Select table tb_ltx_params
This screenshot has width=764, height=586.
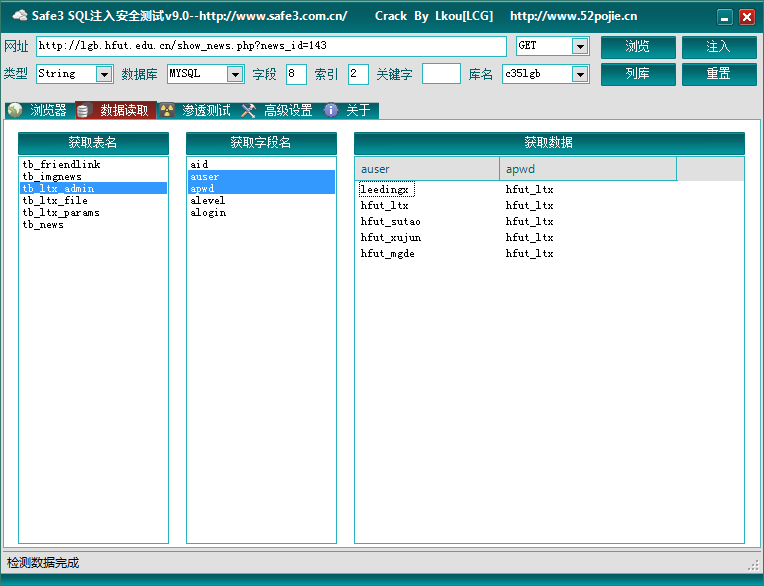click(93, 212)
